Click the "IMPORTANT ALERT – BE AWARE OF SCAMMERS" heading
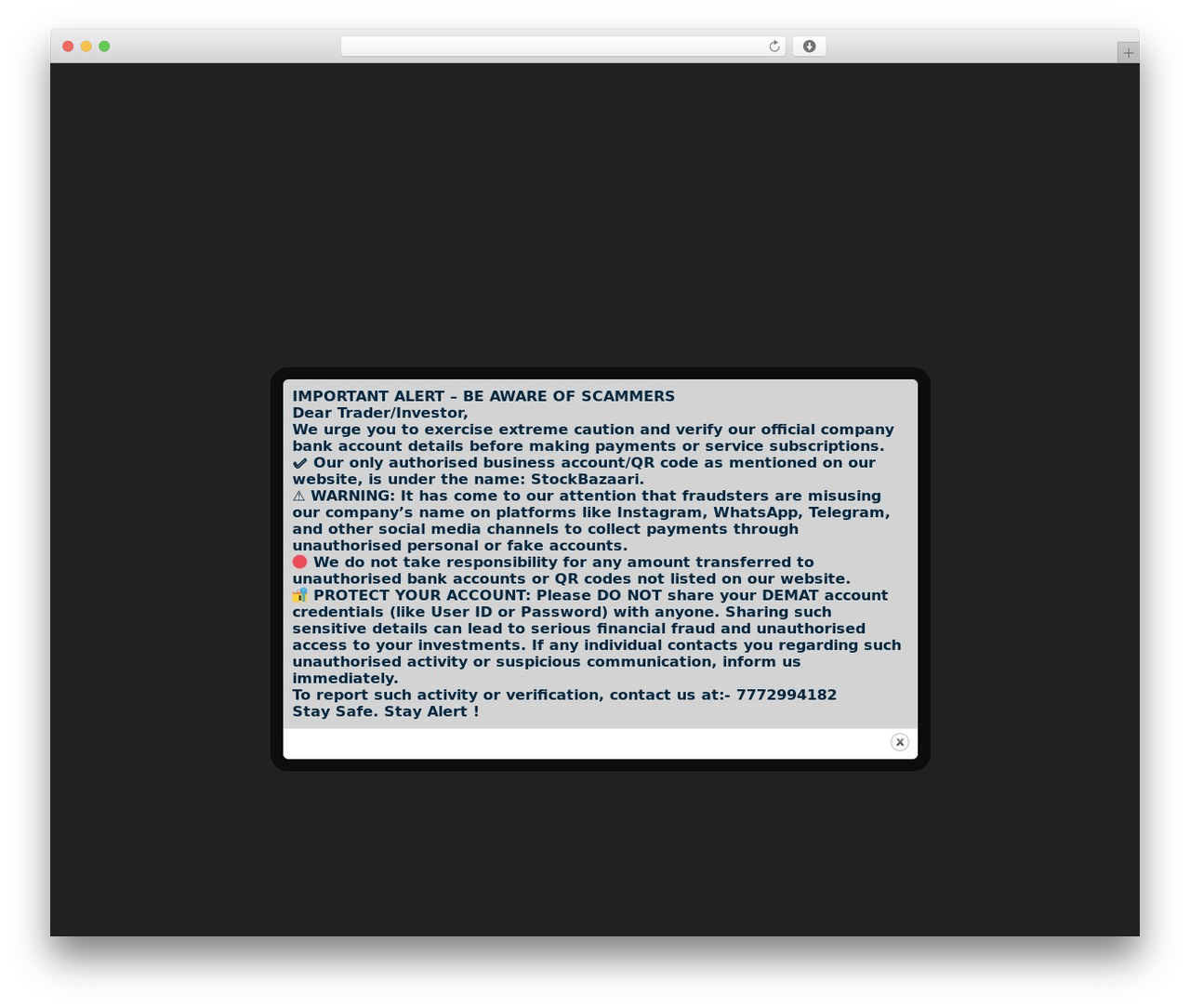Screen dimensions: 1190x1008 click(x=483, y=396)
